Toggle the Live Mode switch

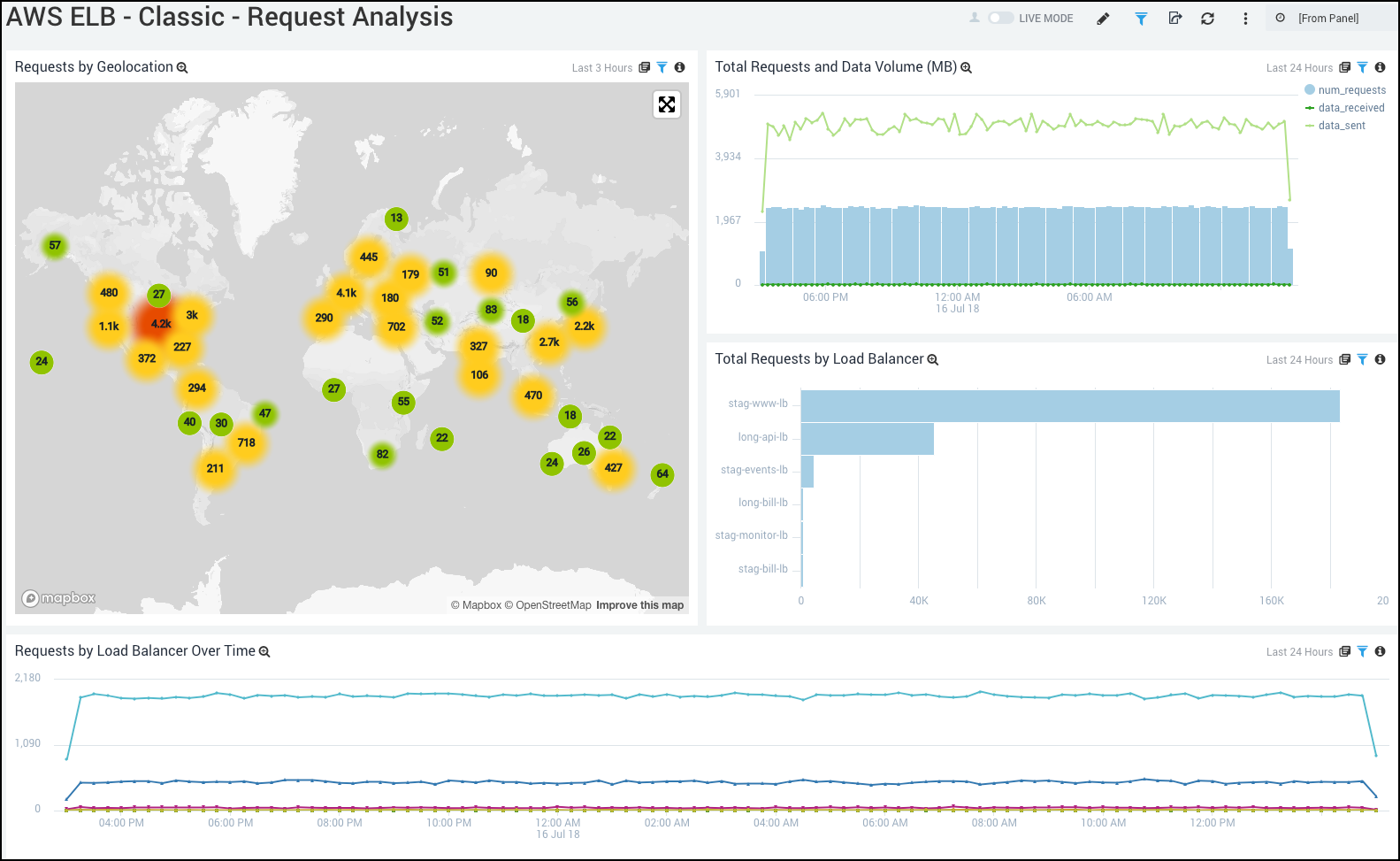(1000, 18)
